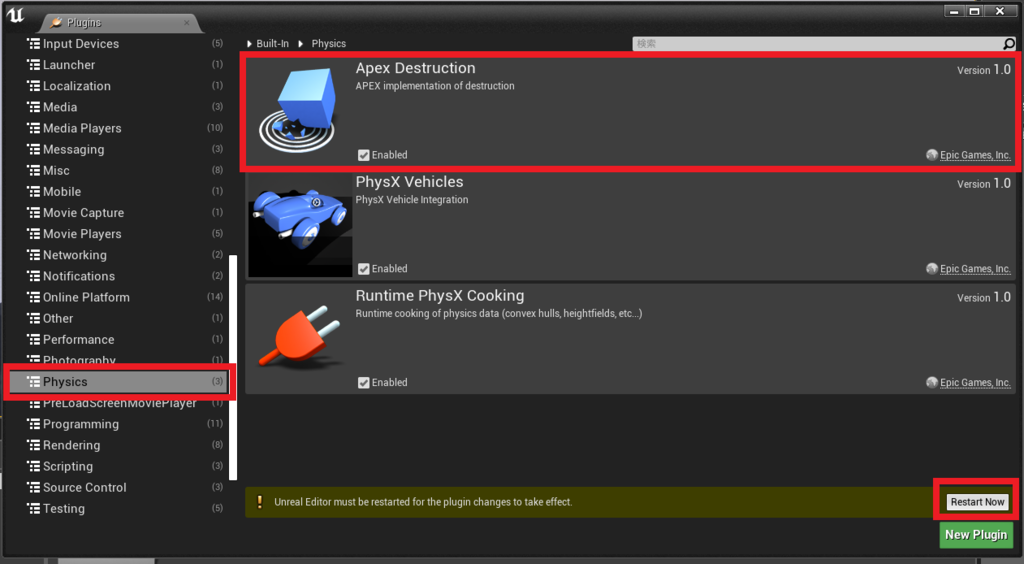This screenshot has width=1024, height=564.
Task: Click the Built-In breadcrumb label
Action: click(x=272, y=44)
